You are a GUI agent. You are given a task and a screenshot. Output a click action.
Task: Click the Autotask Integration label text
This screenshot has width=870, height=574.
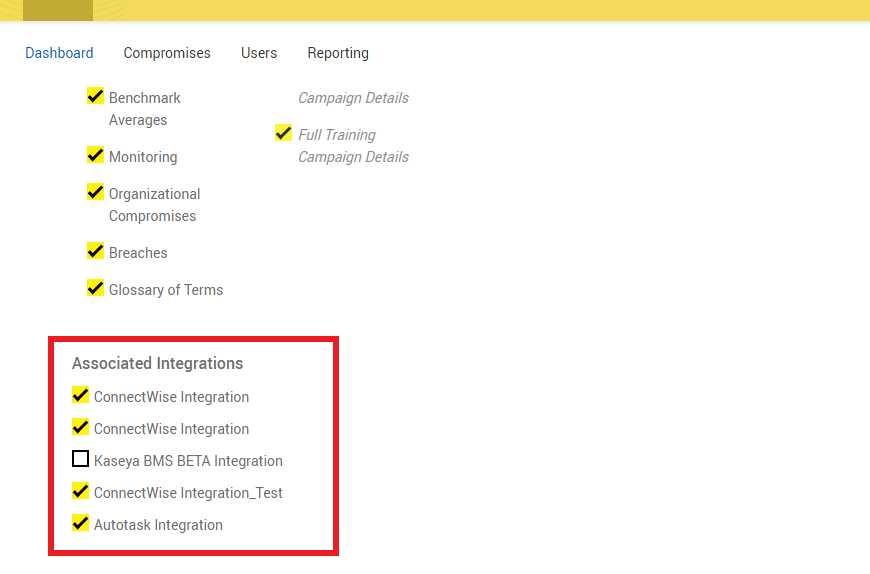coord(158,525)
